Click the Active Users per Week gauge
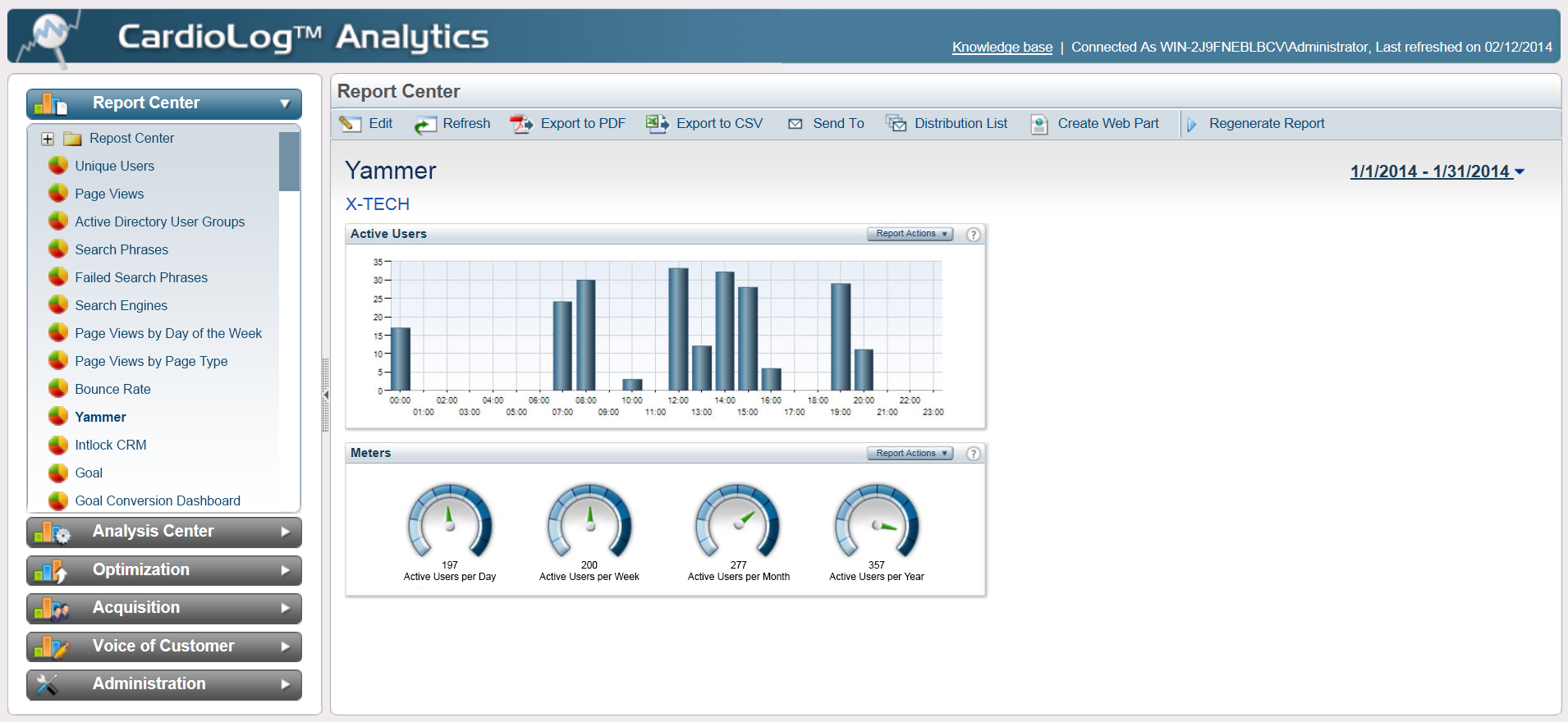This screenshot has height=722, width=1568. pyautogui.click(x=589, y=521)
